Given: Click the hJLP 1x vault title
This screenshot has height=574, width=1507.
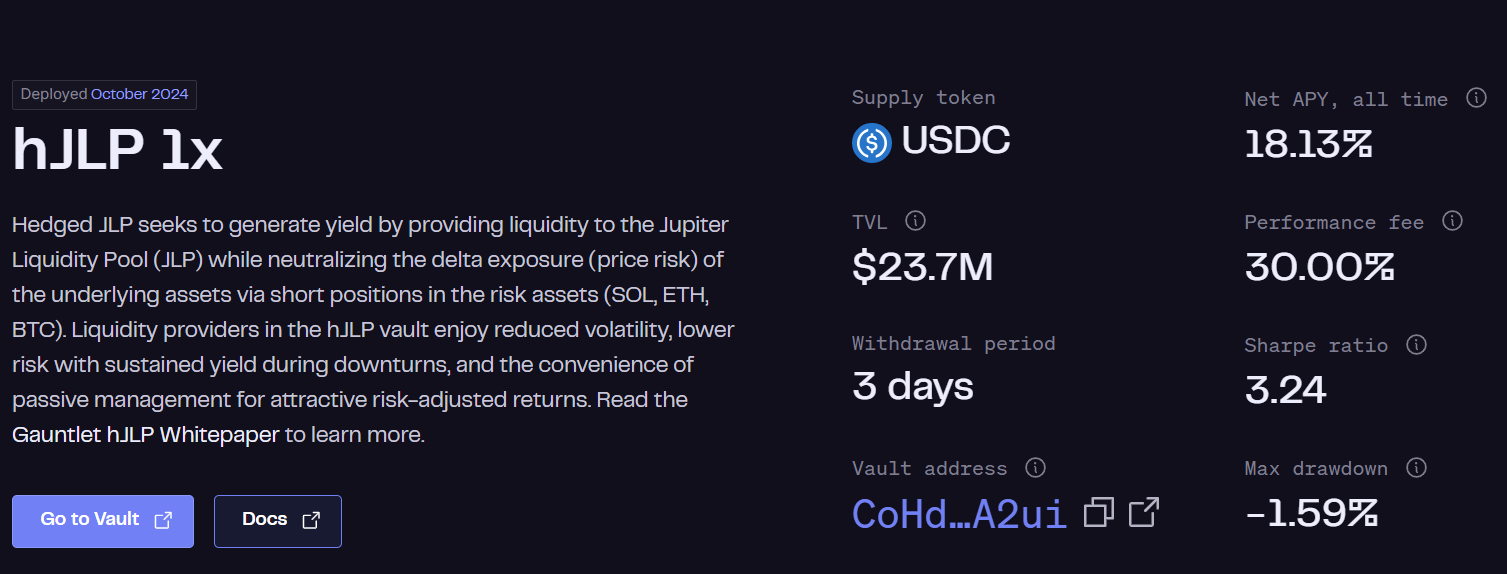Looking at the screenshot, I should click(117, 150).
